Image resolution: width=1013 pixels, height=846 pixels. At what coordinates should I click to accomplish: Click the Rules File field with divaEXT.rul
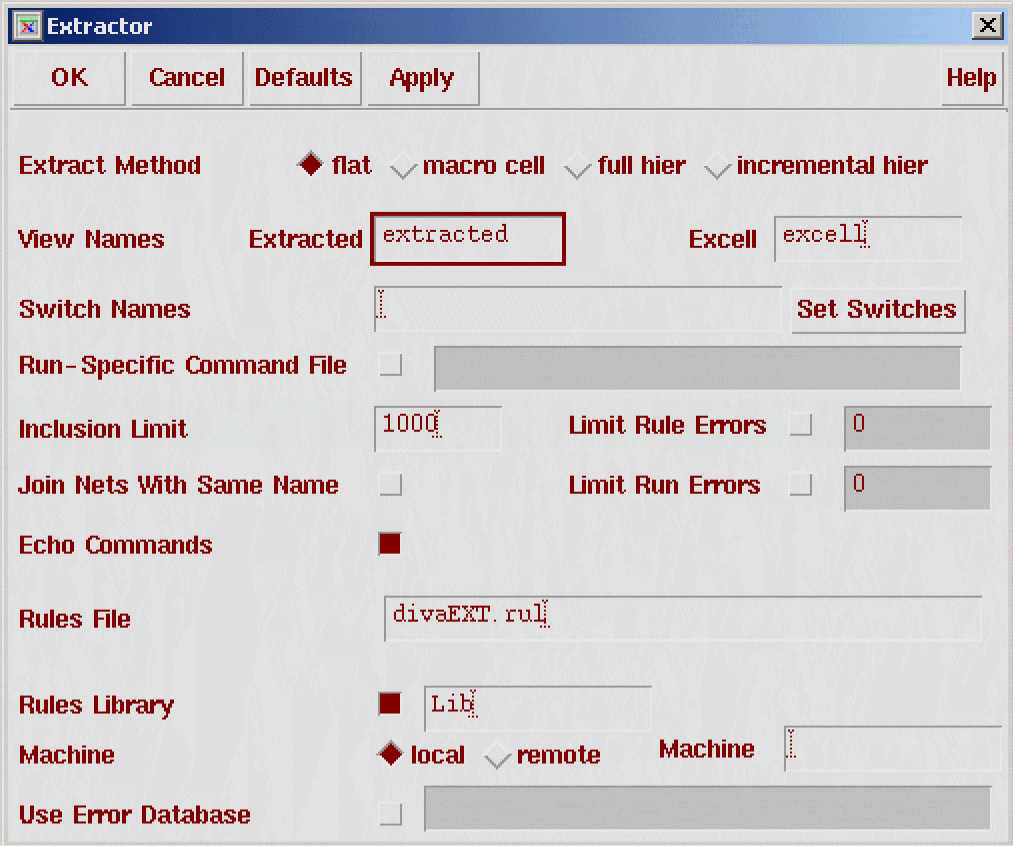683,619
